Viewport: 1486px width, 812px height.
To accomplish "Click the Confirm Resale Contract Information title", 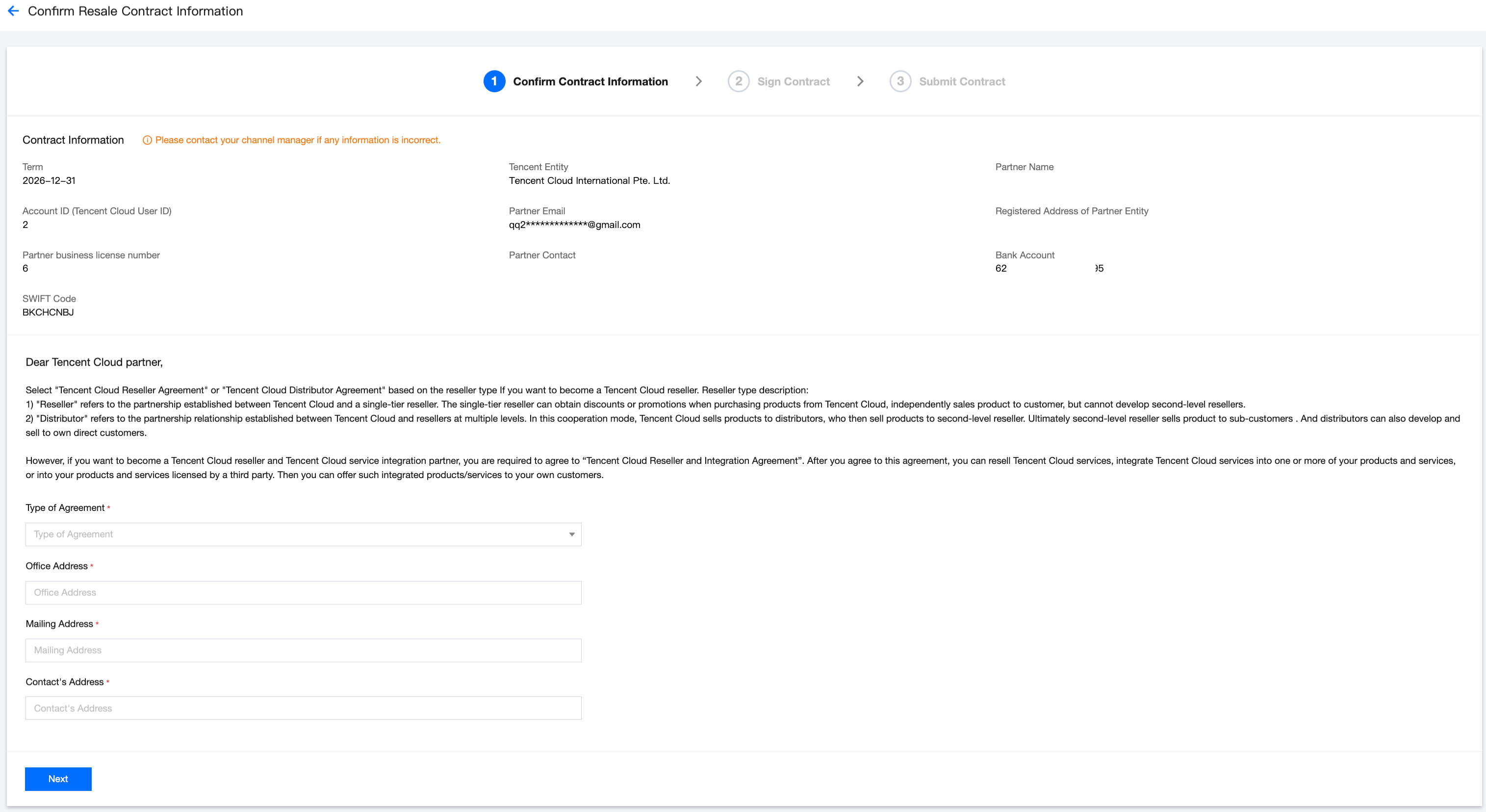I will click(x=135, y=11).
